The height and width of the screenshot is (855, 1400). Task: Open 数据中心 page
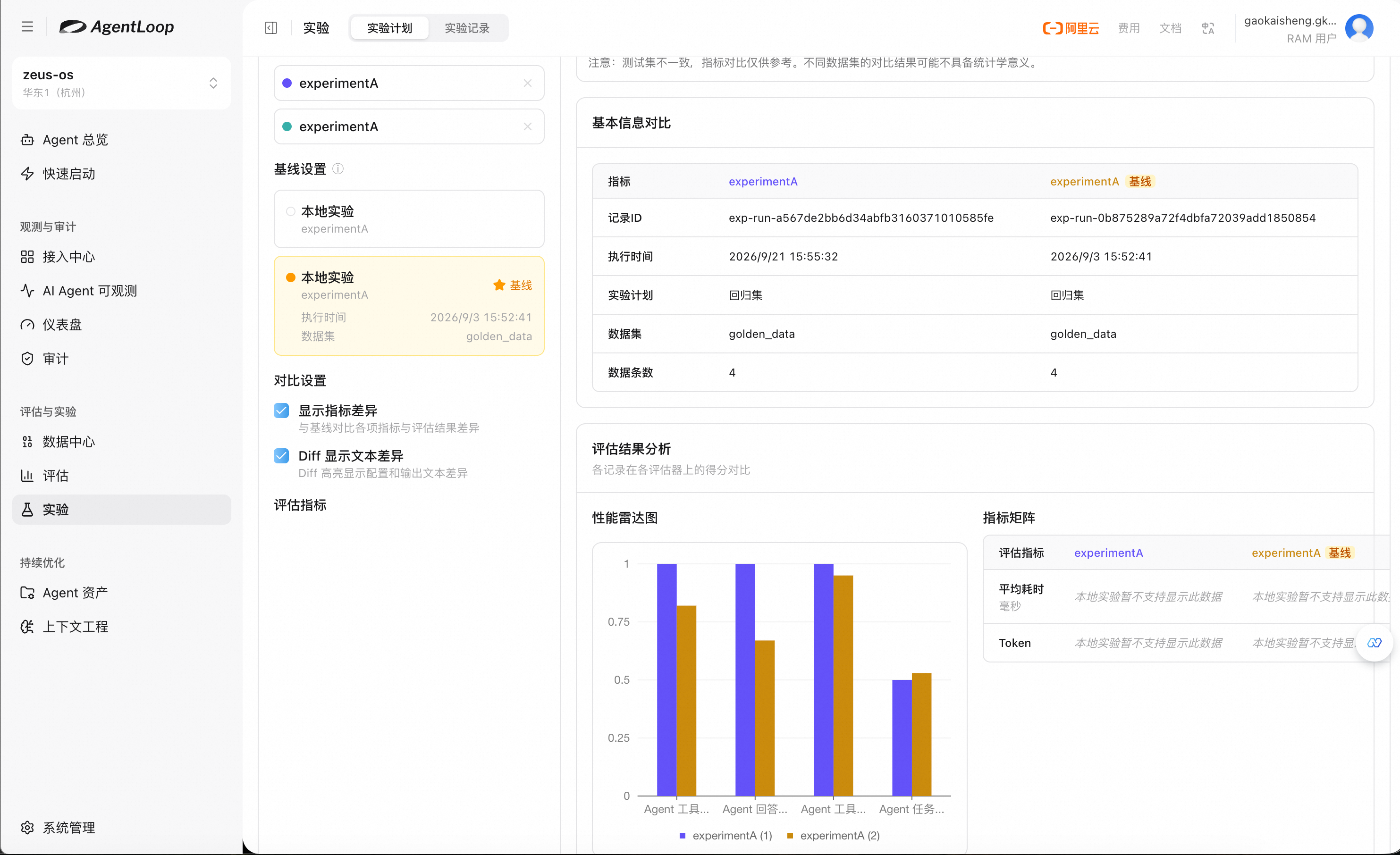(122, 442)
